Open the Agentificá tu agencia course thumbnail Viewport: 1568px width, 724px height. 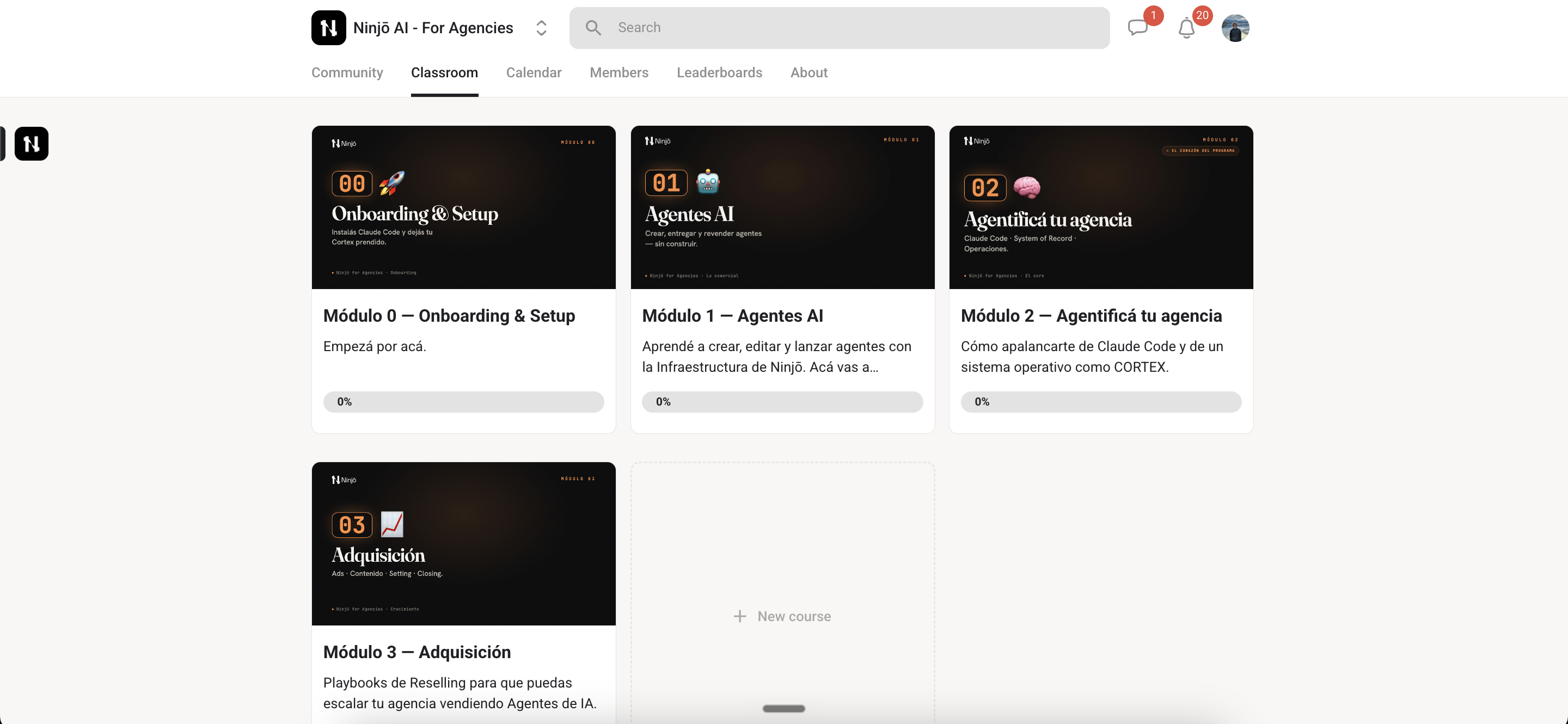click(x=1101, y=207)
